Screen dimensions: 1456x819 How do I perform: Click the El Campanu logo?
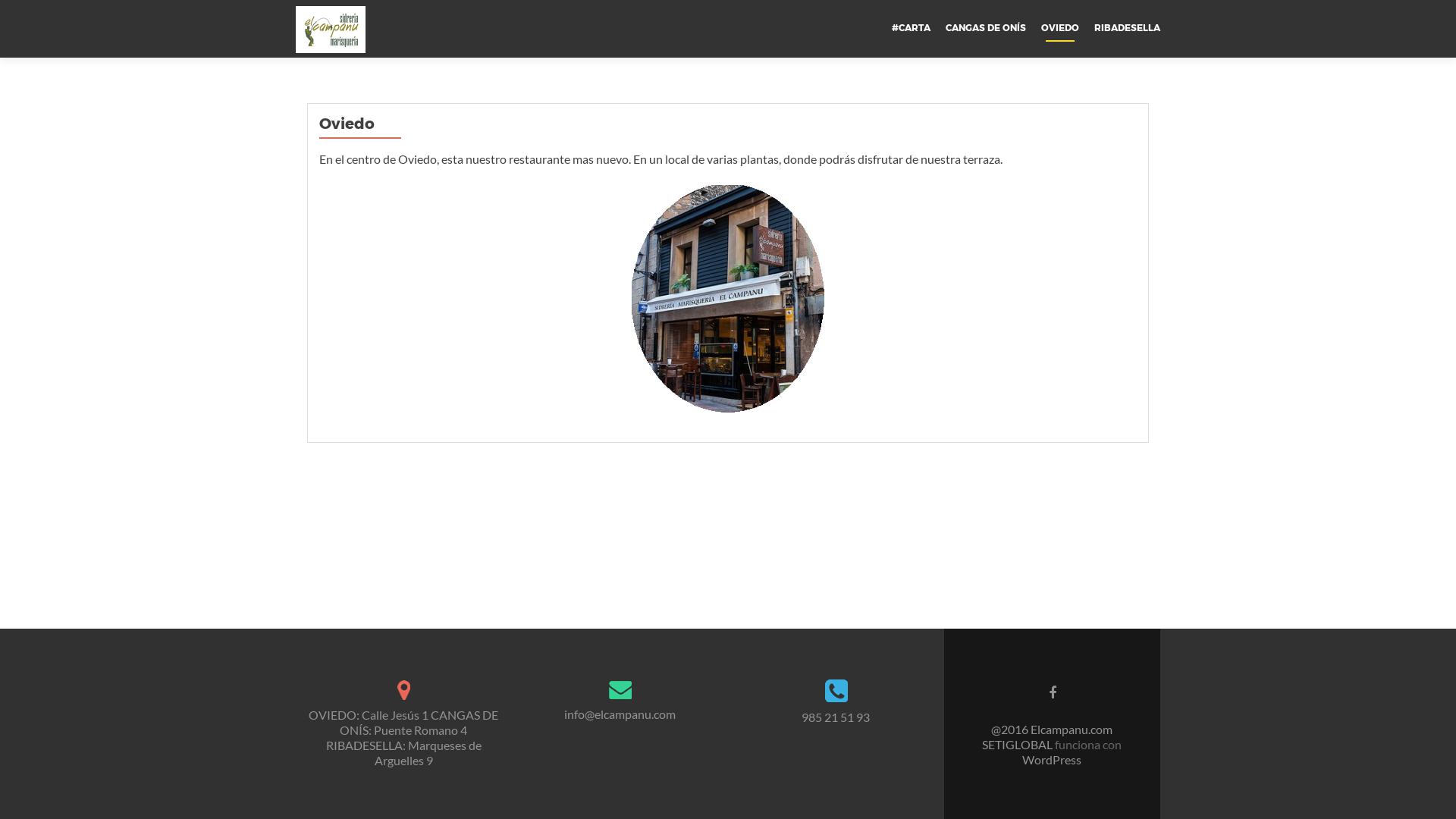click(x=330, y=30)
